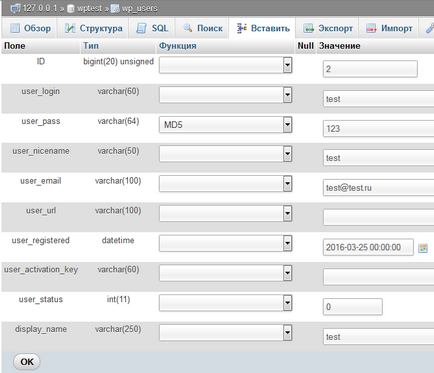Open the function dropdown for user_status
Screen dimensions: 434x373
tap(226, 303)
